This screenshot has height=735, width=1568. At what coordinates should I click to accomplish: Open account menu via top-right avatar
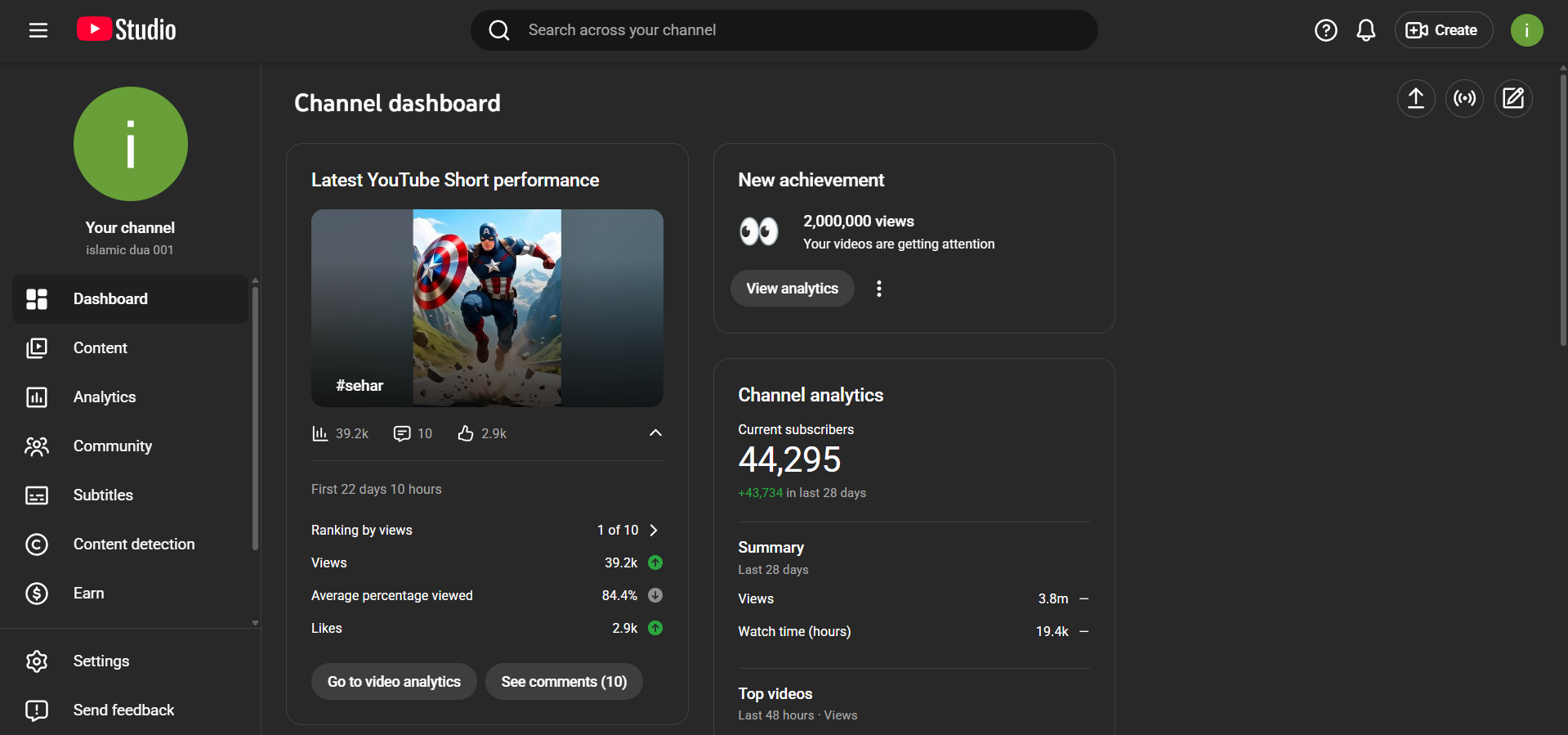1526,30
